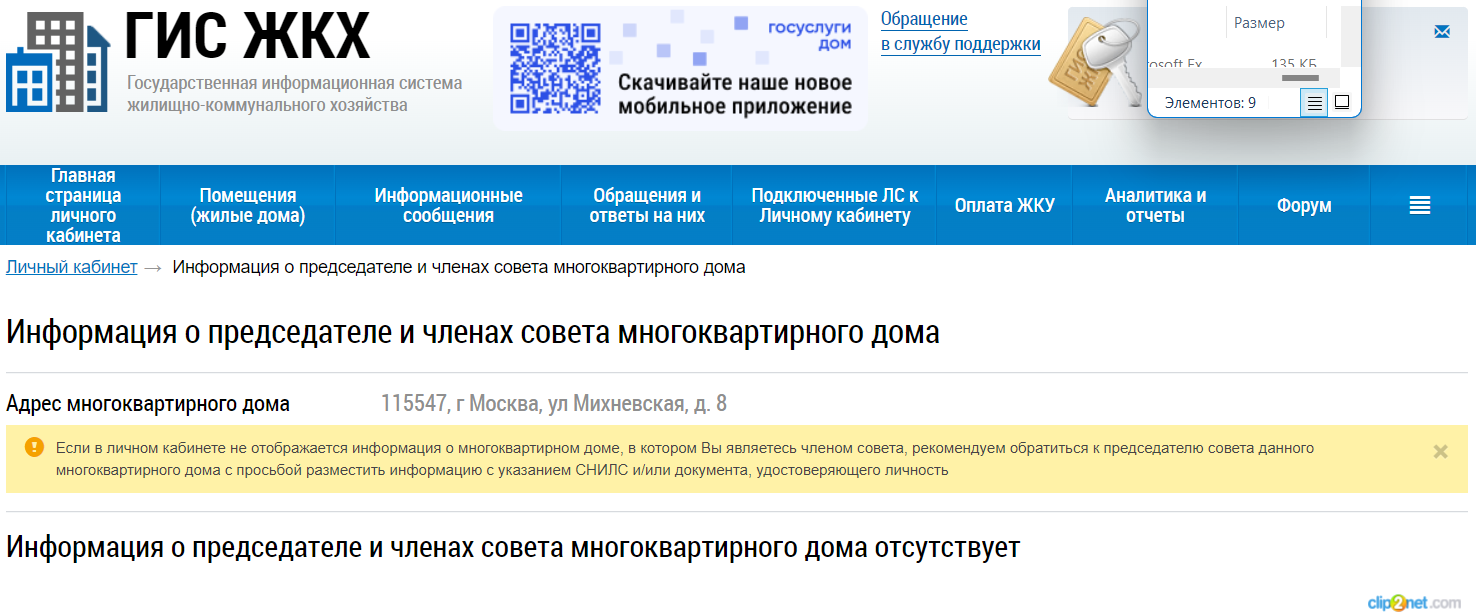The height and width of the screenshot is (614, 1476).
Task: Go to 'Личный кабинет' breadcrumb link
Action: [72, 267]
